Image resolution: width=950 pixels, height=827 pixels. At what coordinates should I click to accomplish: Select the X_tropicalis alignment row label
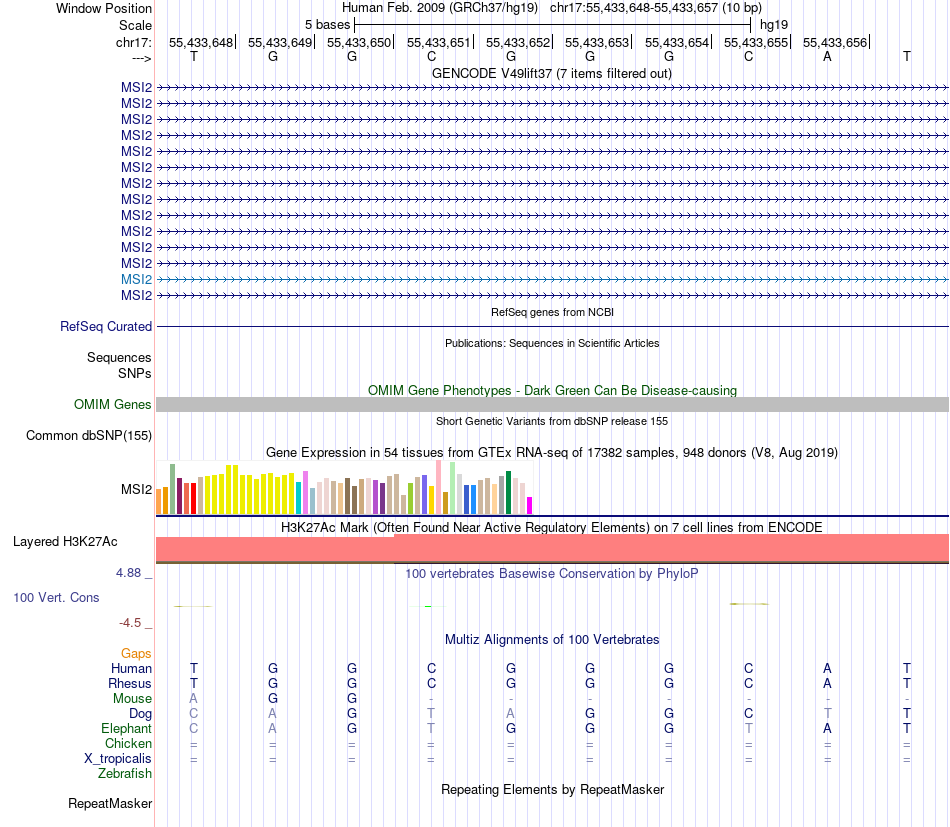118,759
